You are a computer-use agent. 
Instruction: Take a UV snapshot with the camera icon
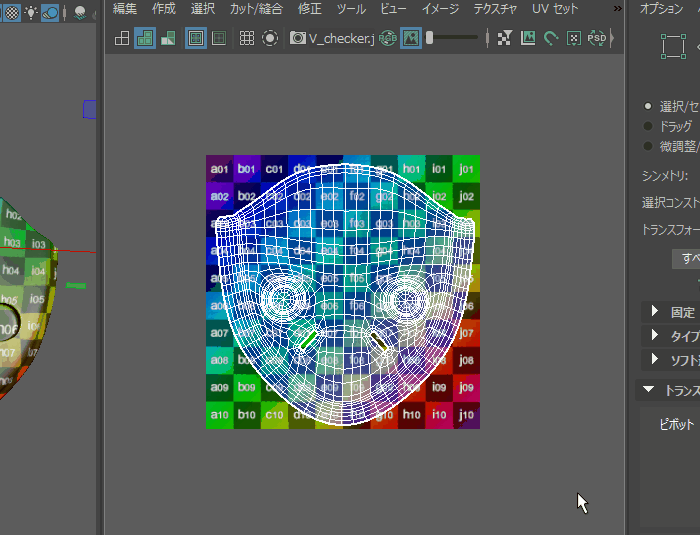point(298,38)
